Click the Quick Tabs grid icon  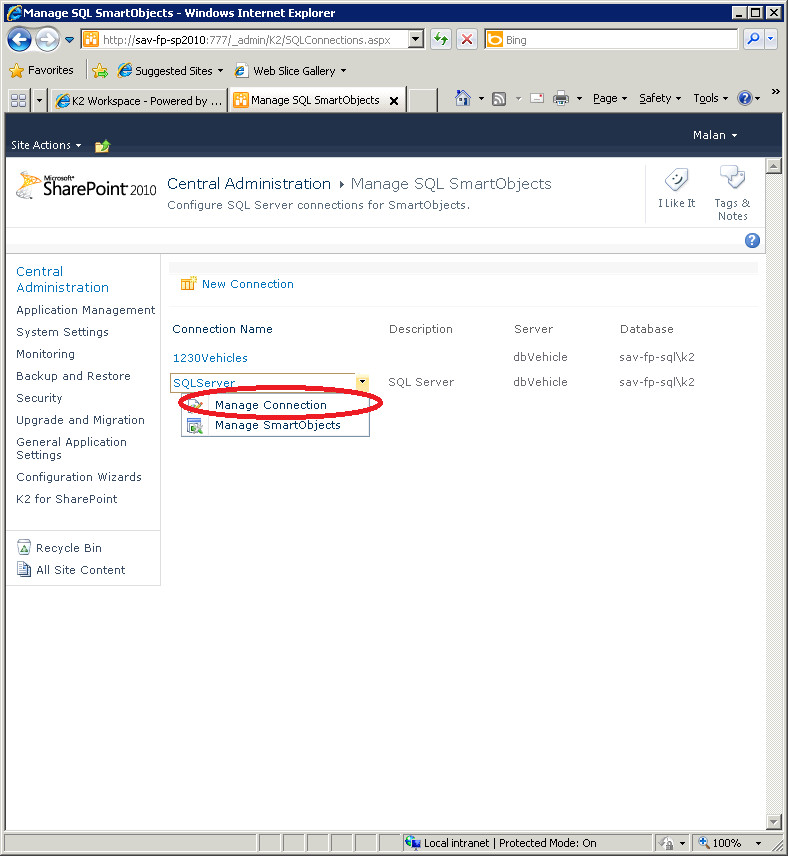(19, 100)
